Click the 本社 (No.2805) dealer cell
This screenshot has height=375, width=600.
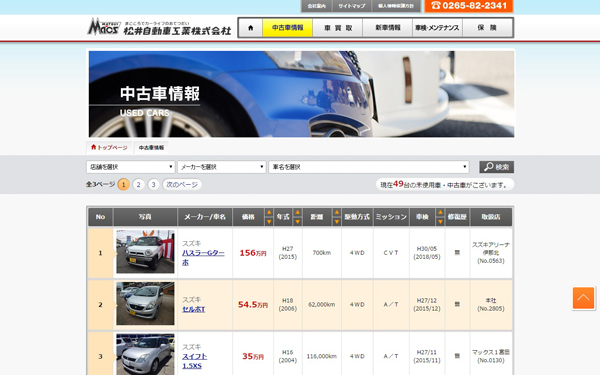491,305
